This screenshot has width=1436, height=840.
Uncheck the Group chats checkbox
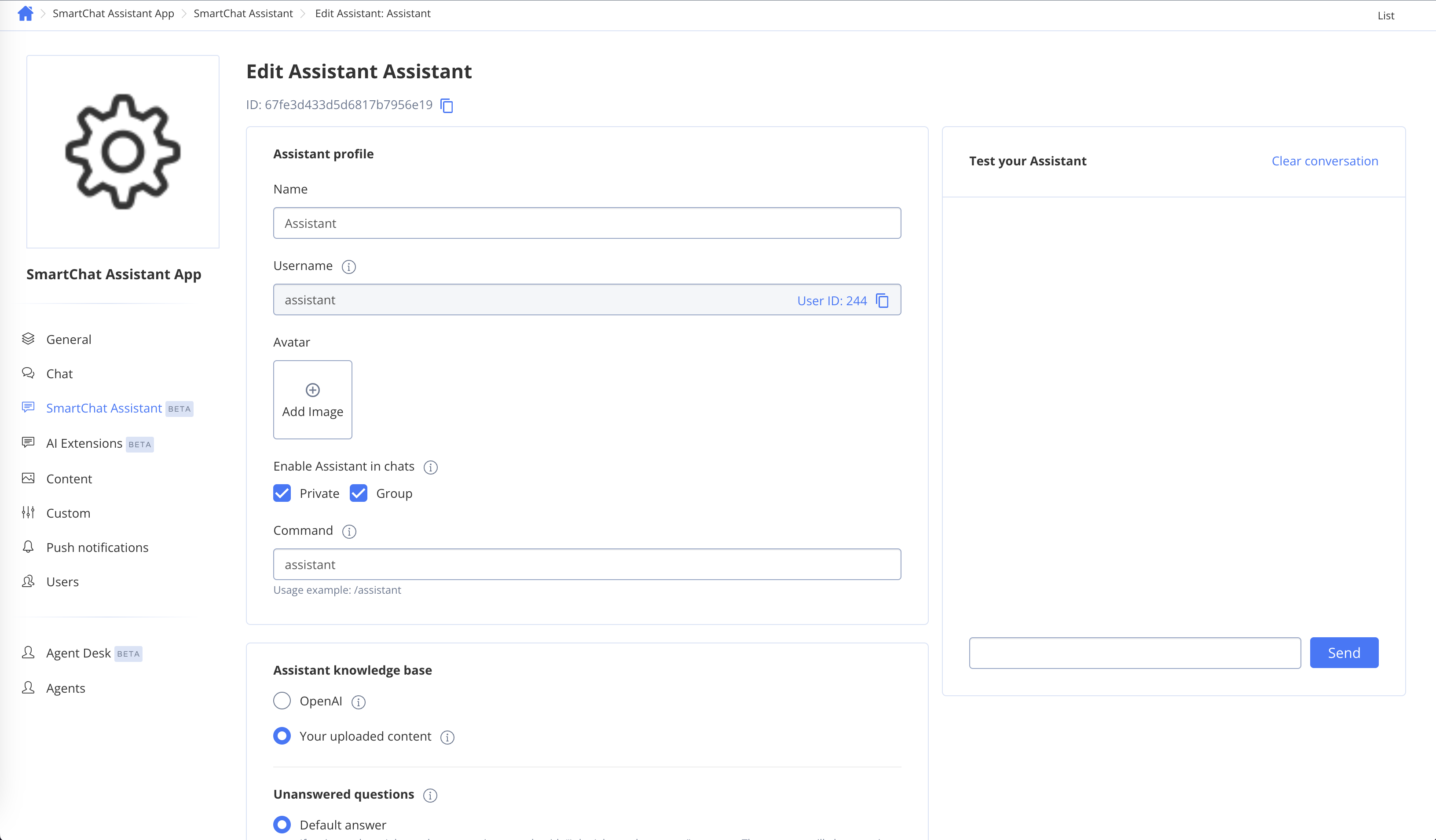[359, 493]
